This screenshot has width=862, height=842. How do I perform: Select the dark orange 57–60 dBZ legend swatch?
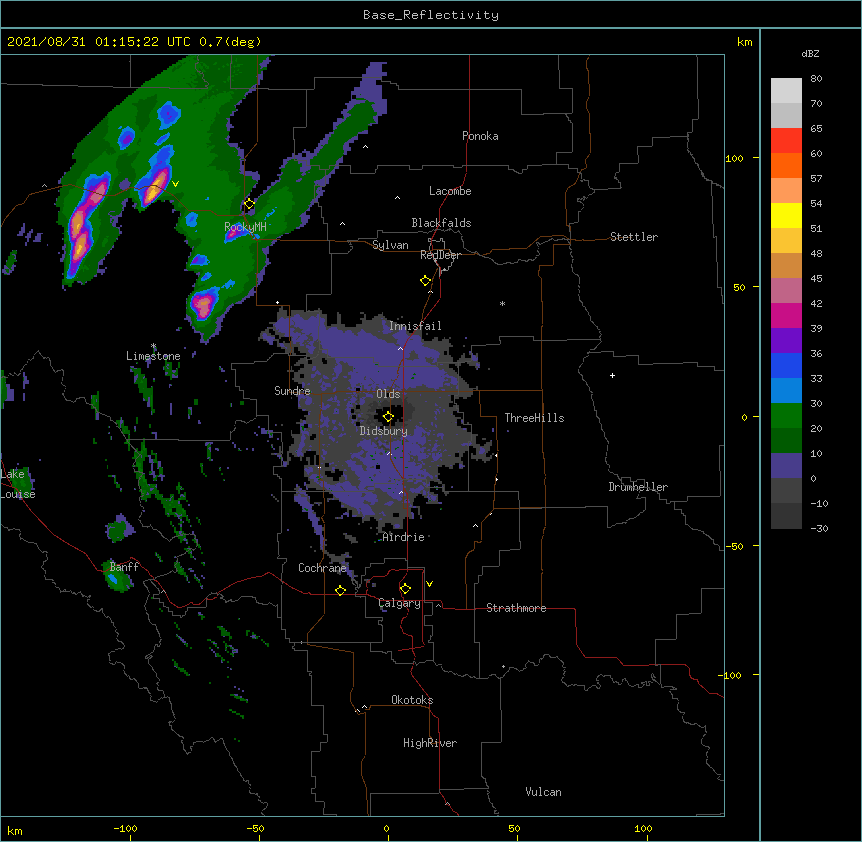(x=786, y=165)
